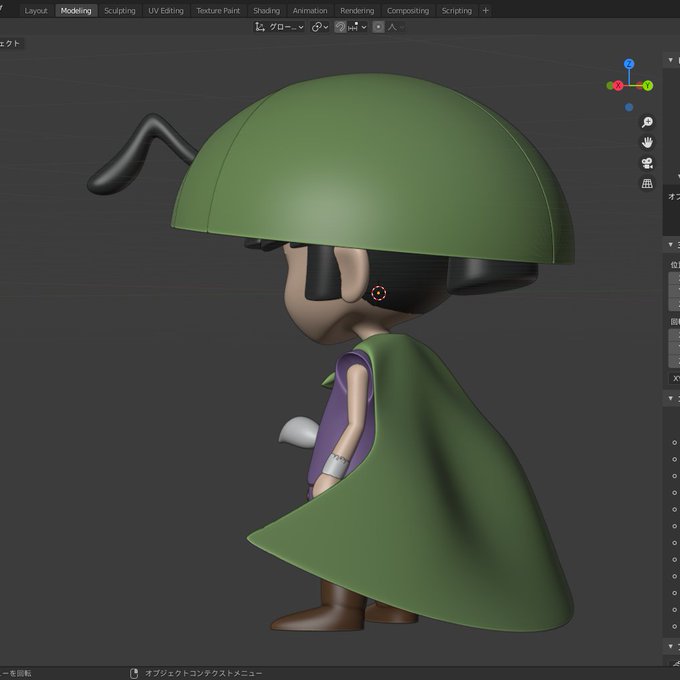Screen dimensions: 680x680
Task: Open the Animation workspace tab
Action: (310, 11)
